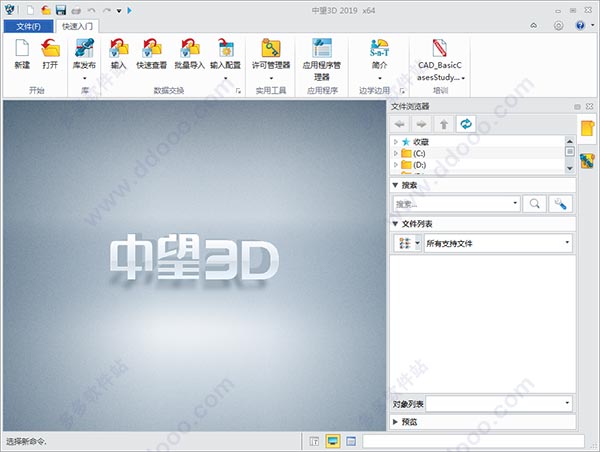Click the 批量导入 batch import icon
The image size is (600, 452).
tap(190, 48)
